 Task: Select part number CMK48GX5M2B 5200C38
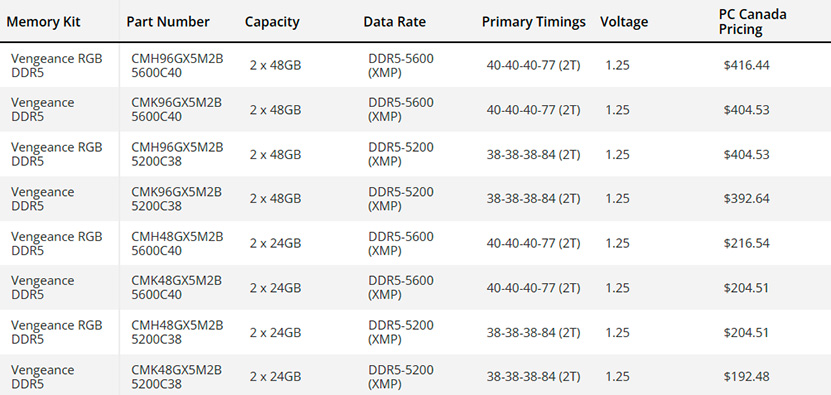(x=176, y=377)
